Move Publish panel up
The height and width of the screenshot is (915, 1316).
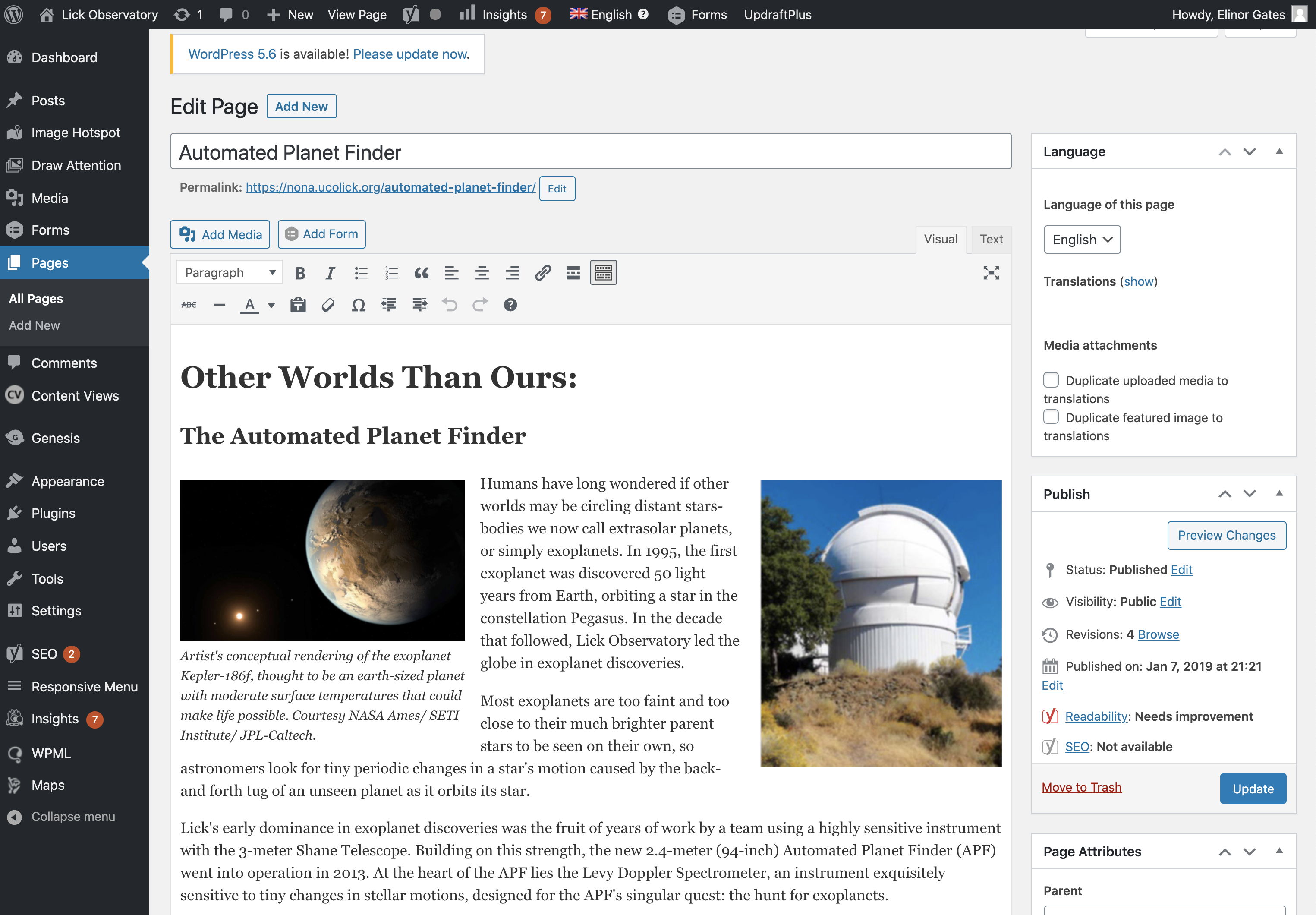[1225, 494]
